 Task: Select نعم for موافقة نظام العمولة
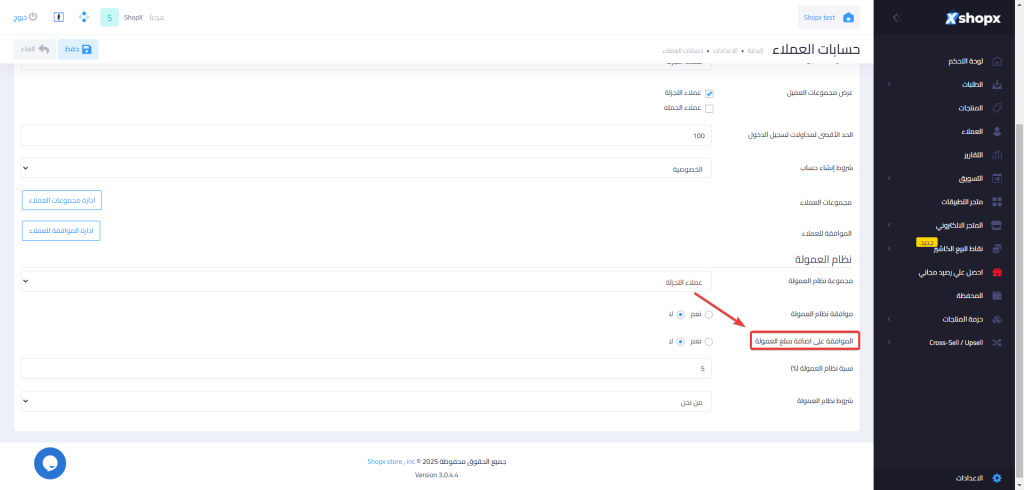[x=709, y=314]
